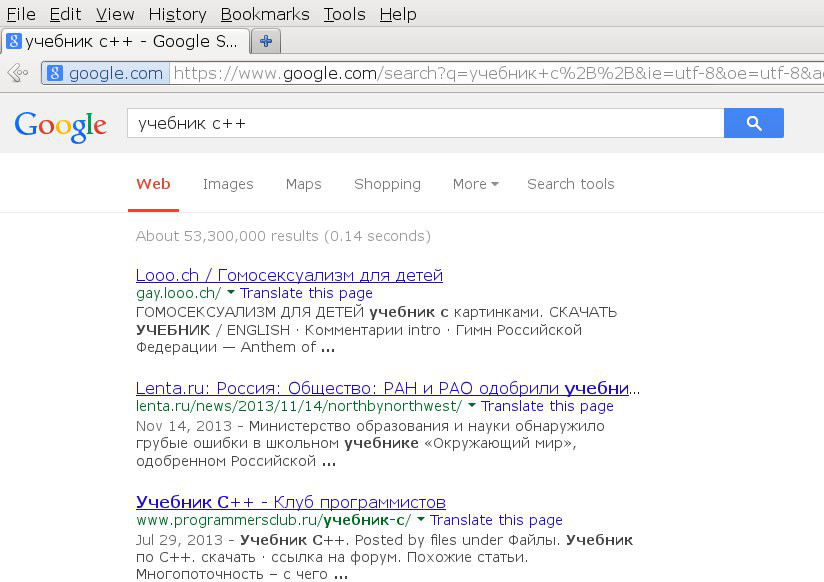Open the Looo.ch result link

coord(289,275)
